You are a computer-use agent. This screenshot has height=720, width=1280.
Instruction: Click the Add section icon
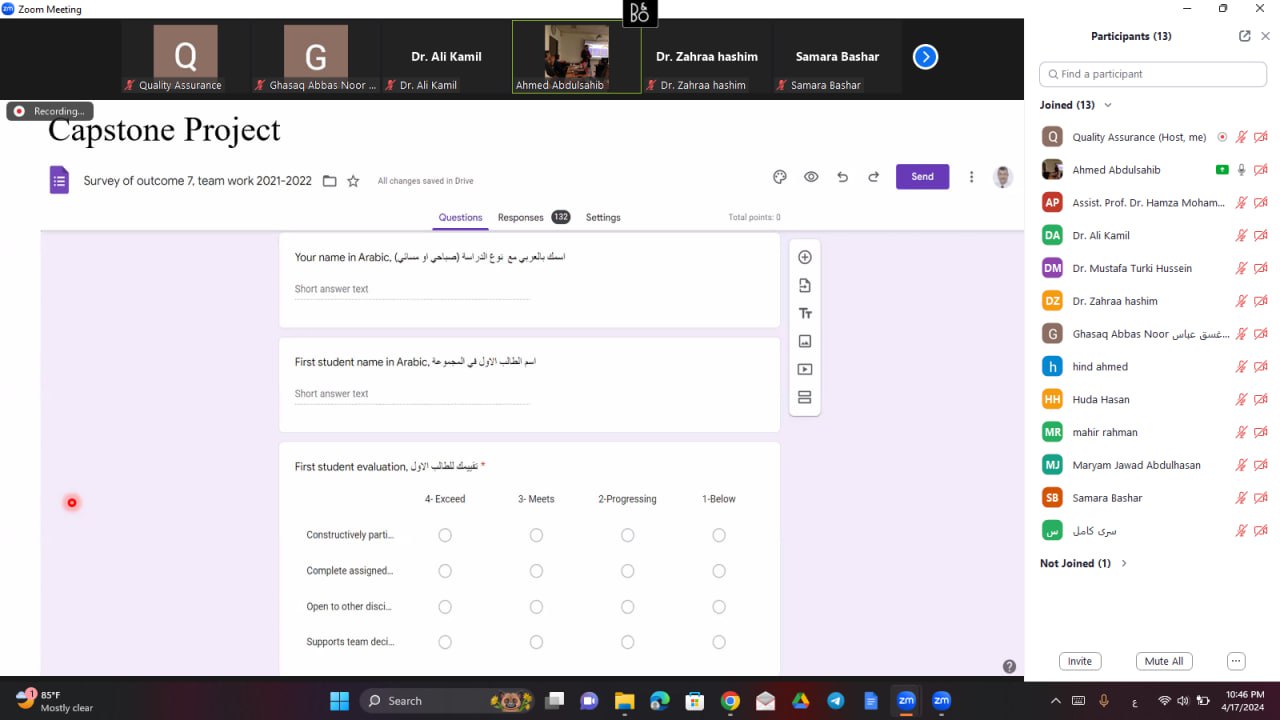[804, 398]
